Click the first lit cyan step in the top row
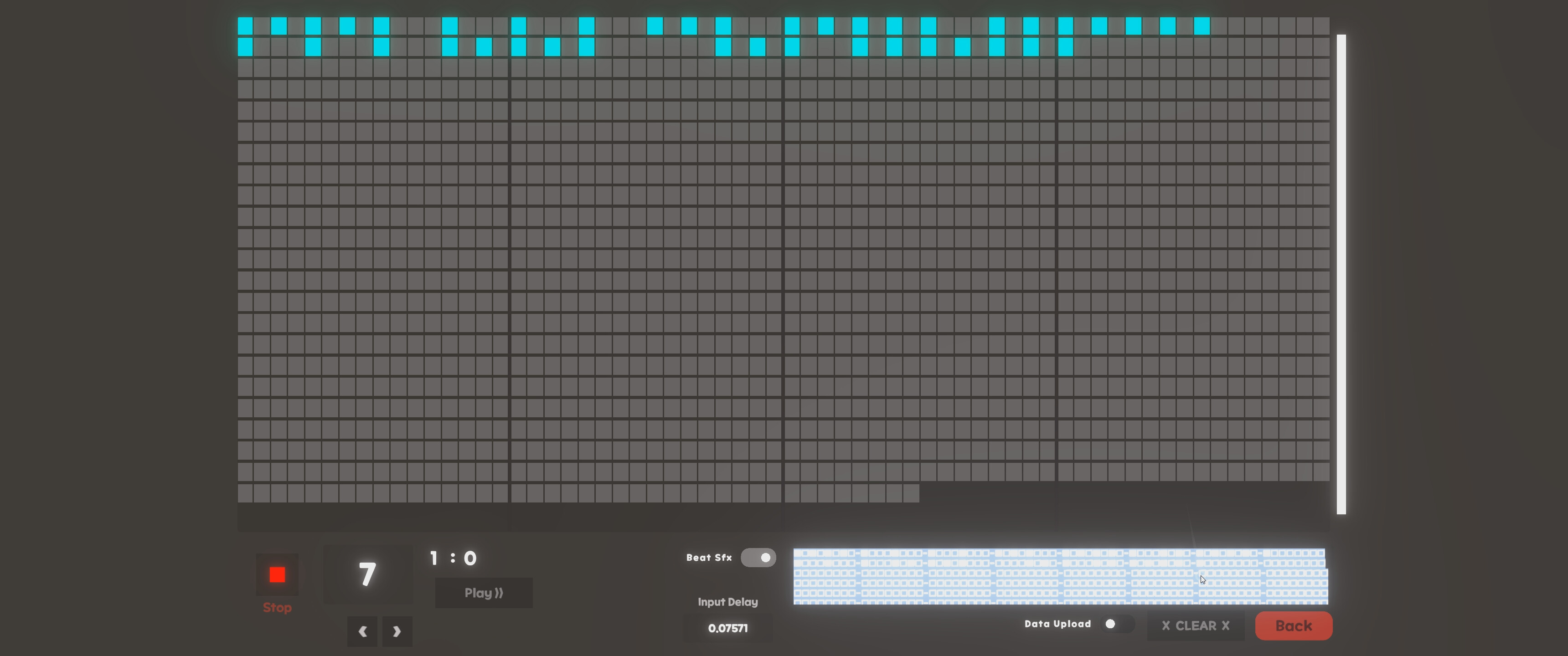 tap(245, 26)
